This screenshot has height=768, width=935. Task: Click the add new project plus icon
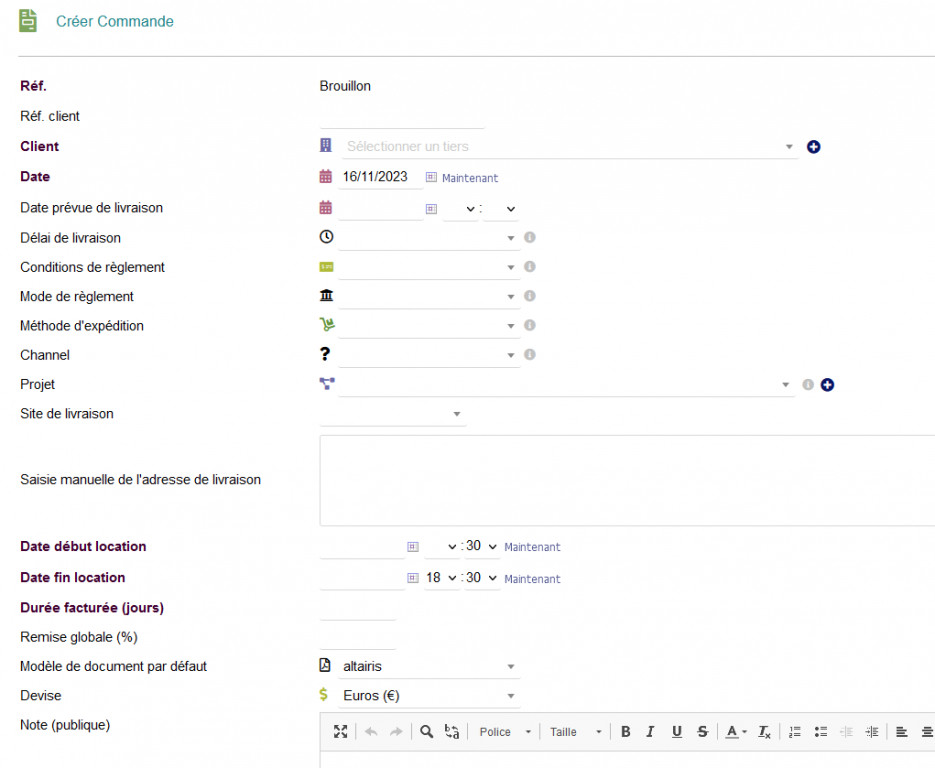click(x=828, y=385)
